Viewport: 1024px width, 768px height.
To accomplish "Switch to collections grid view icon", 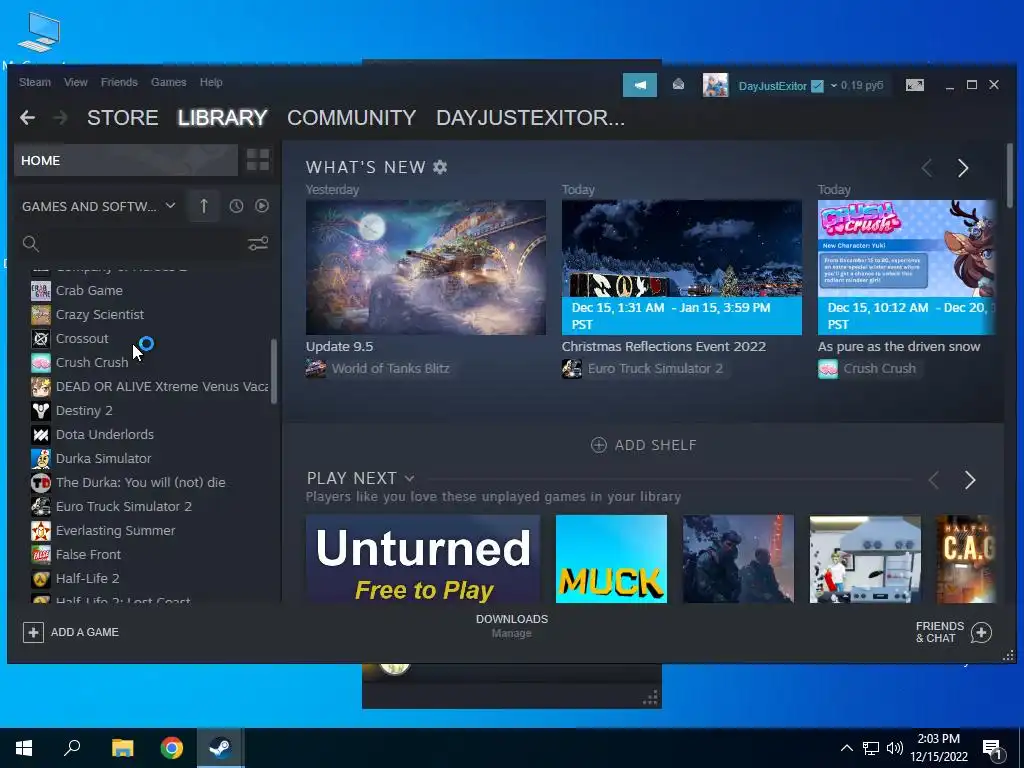I will [258, 160].
